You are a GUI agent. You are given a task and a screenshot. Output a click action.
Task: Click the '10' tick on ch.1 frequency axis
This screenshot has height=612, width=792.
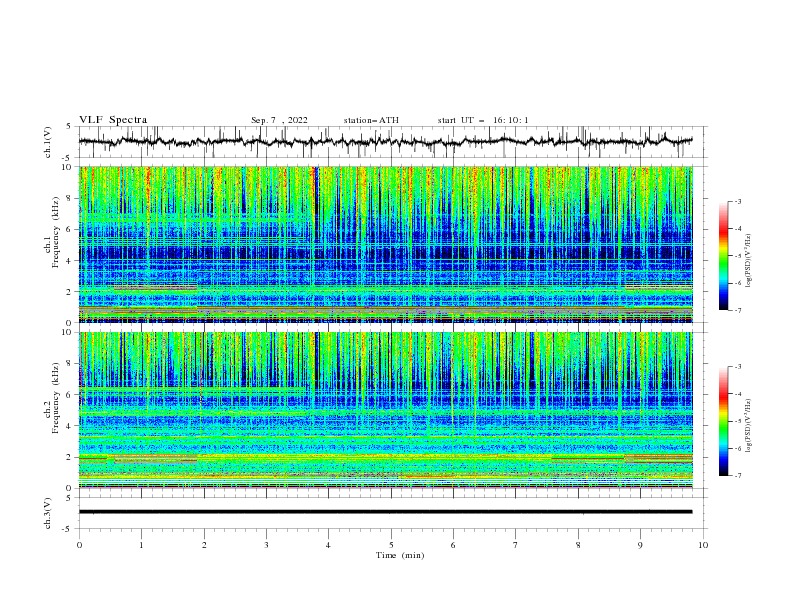coord(69,167)
